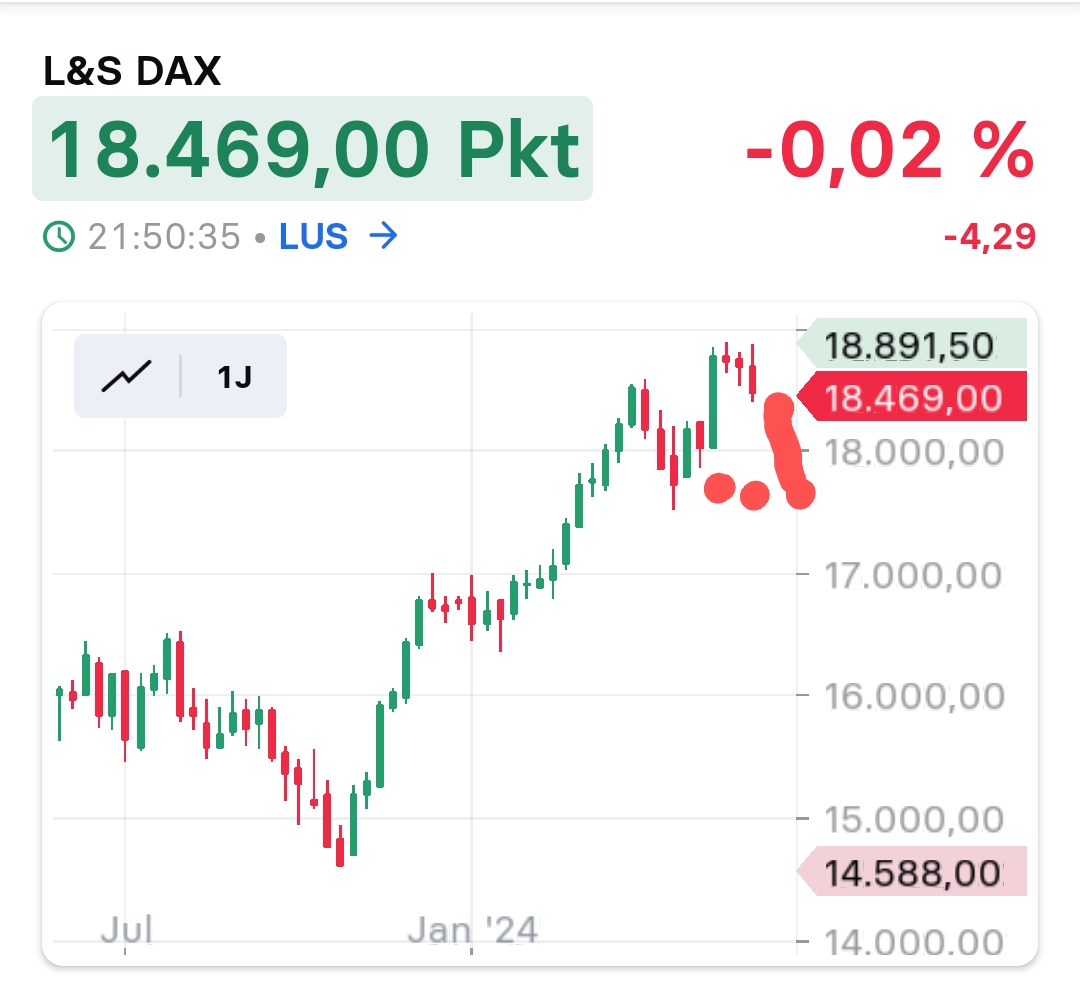The height and width of the screenshot is (1003, 1080).
Task: Click the leftmost red dot drawn on chart
Action: (719, 488)
